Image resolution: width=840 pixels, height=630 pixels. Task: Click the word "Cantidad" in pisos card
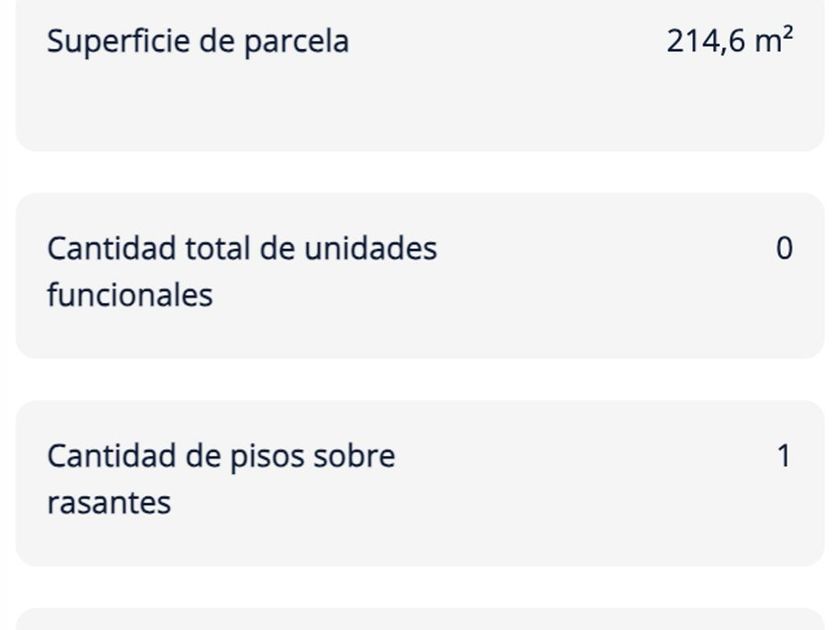[99, 456]
